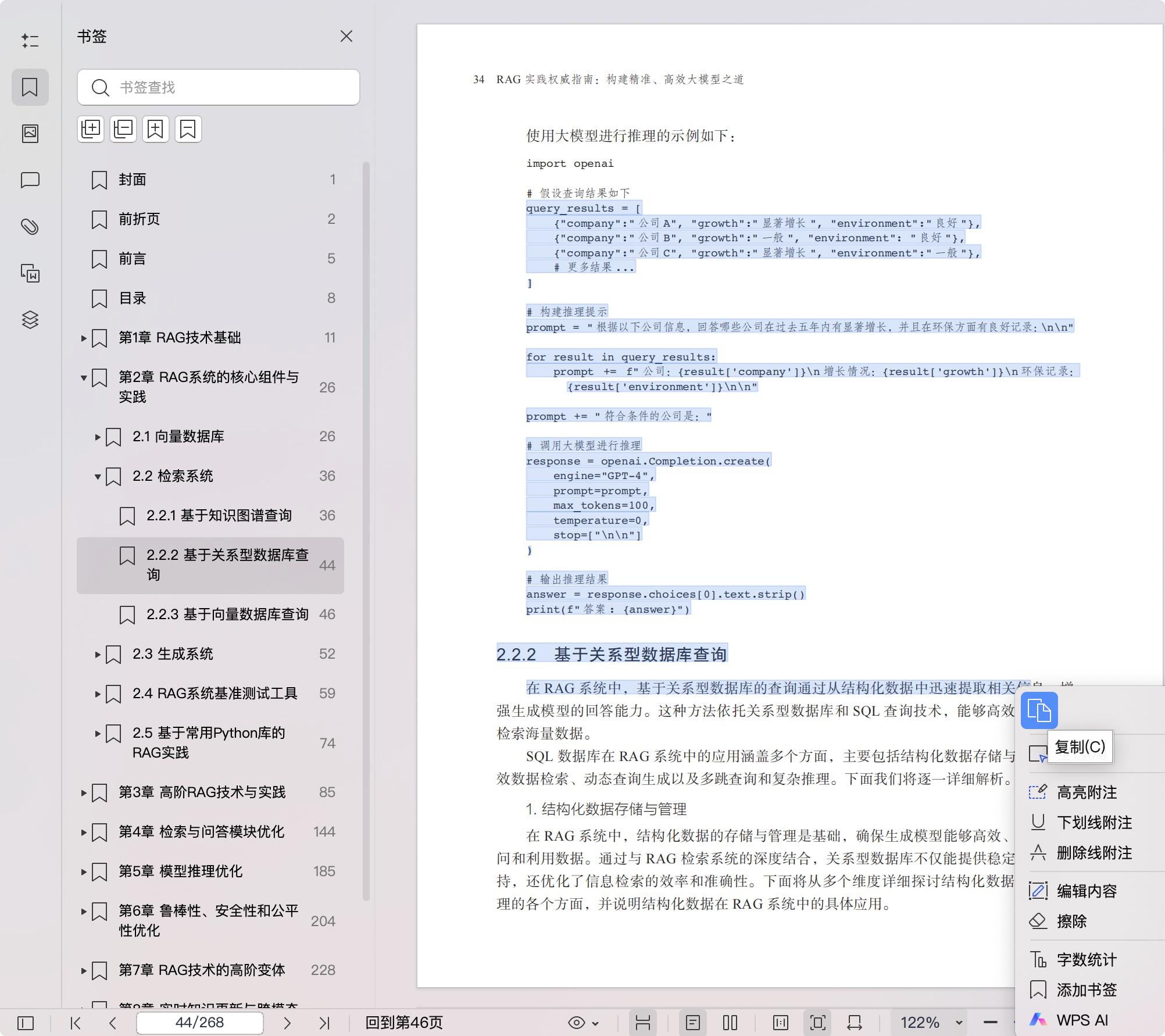Open the layers panel

pyautogui.click(x=30, y=319)
